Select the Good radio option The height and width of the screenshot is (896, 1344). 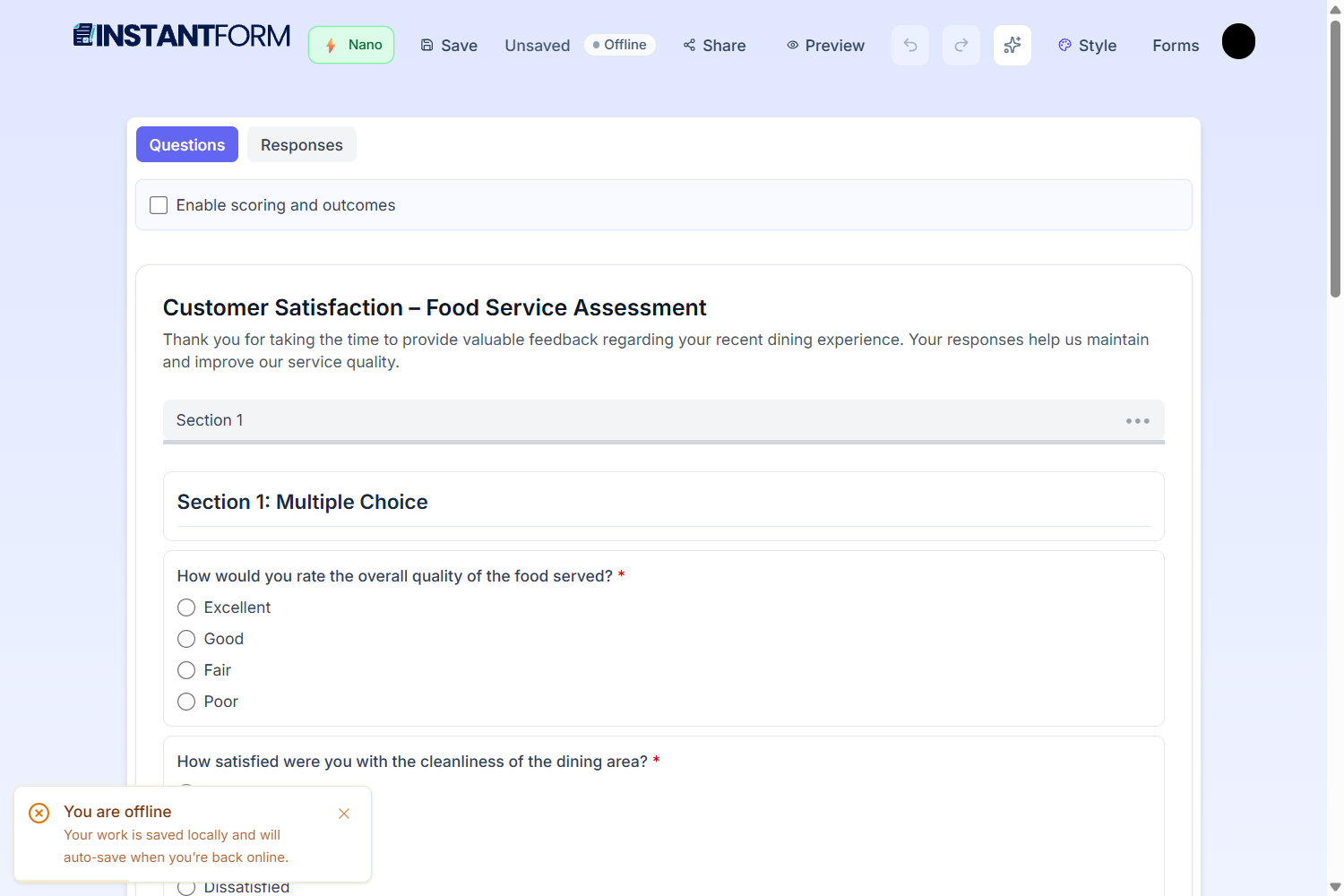coord(186,639)
